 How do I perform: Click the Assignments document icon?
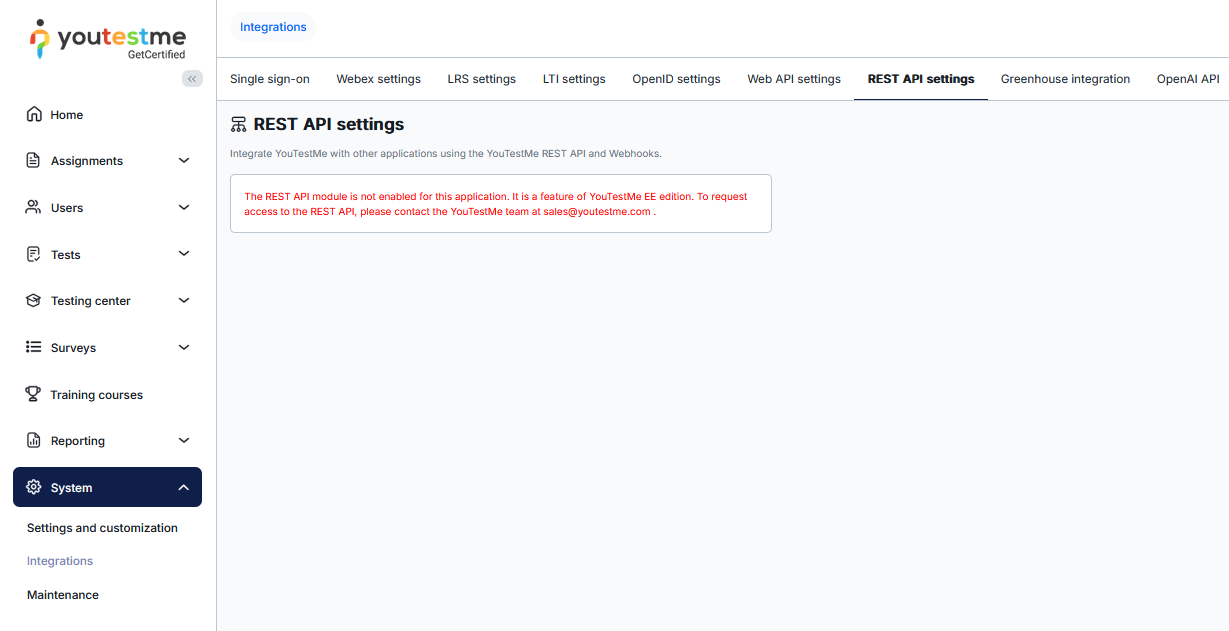(34, 161)
